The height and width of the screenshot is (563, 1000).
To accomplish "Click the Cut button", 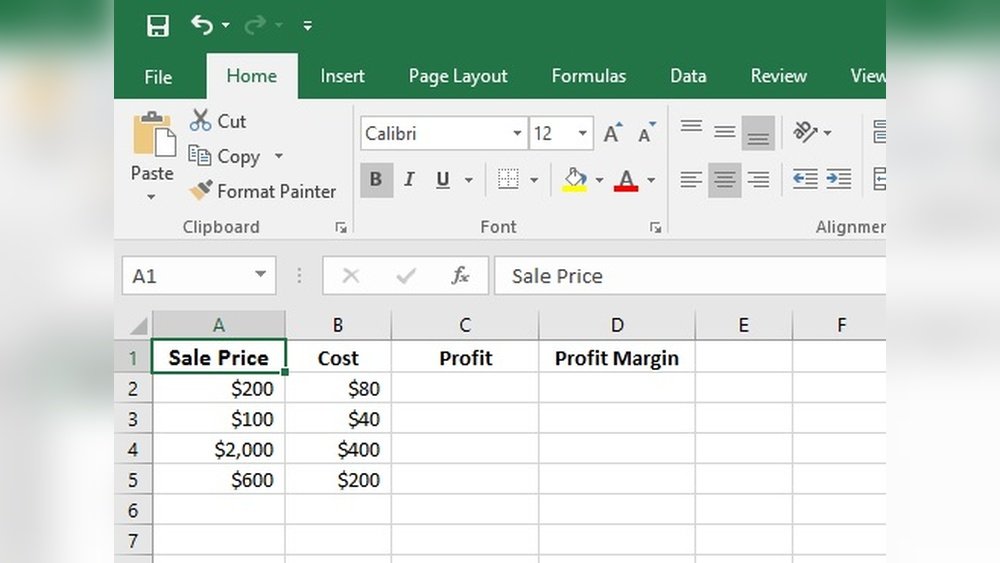I will [218, 121].
